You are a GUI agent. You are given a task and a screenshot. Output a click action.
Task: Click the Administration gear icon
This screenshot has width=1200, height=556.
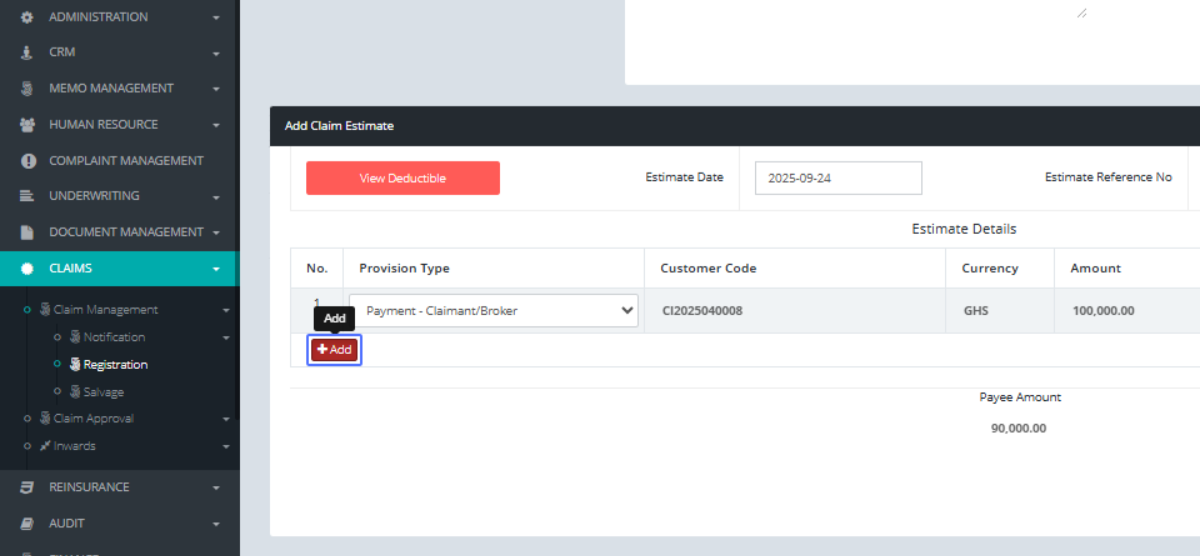28,17
